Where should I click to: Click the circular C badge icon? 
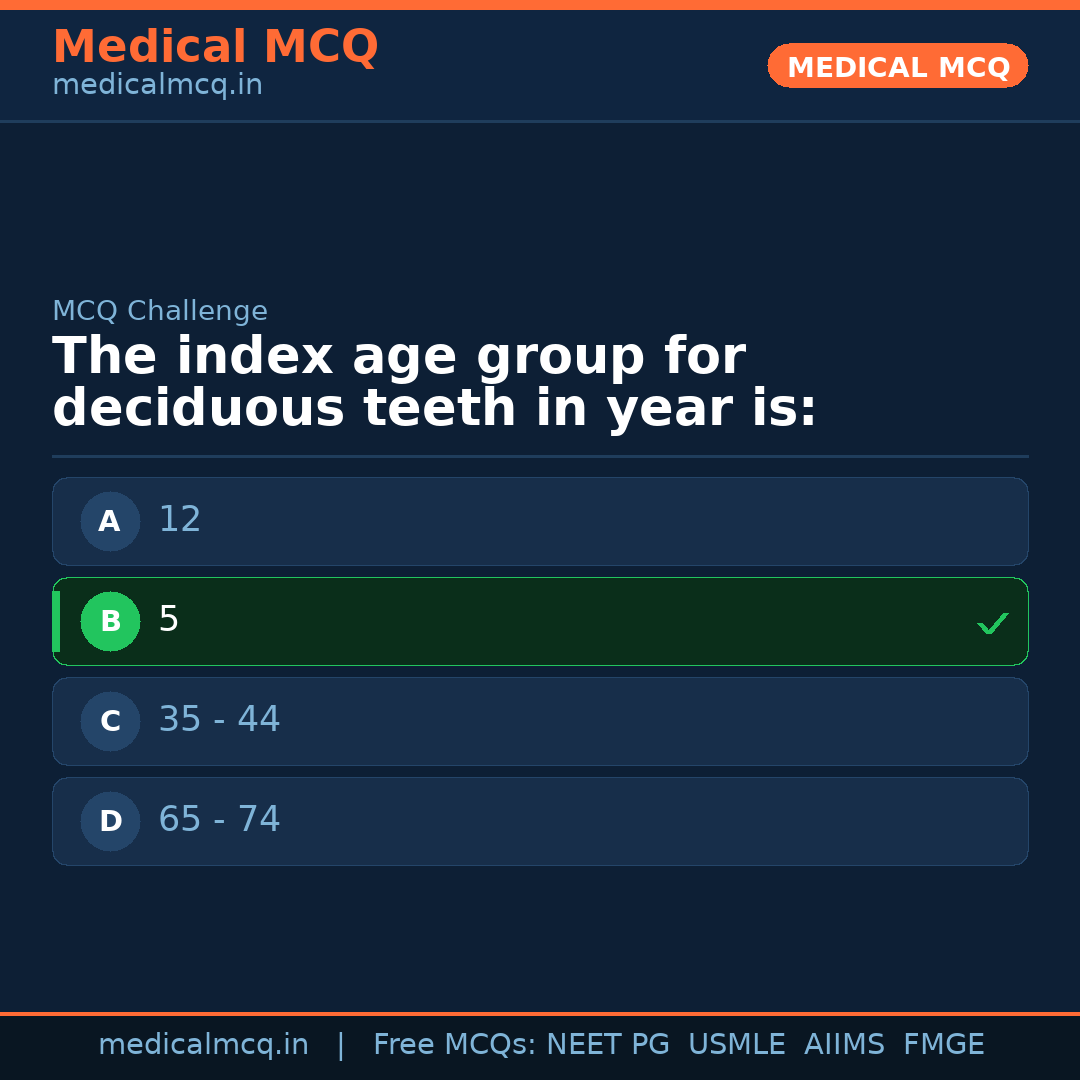tap(110, 721)
